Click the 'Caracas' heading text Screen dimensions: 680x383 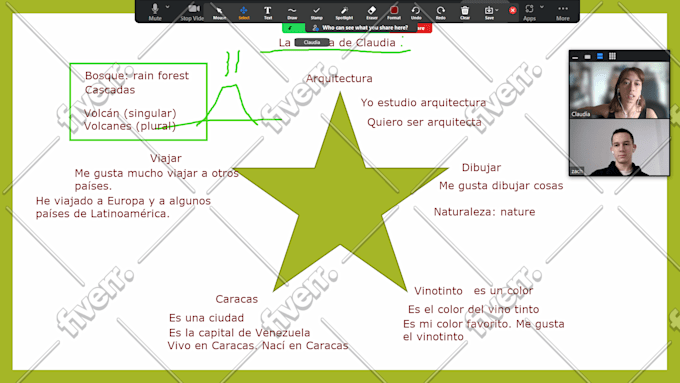coord(236,299)
